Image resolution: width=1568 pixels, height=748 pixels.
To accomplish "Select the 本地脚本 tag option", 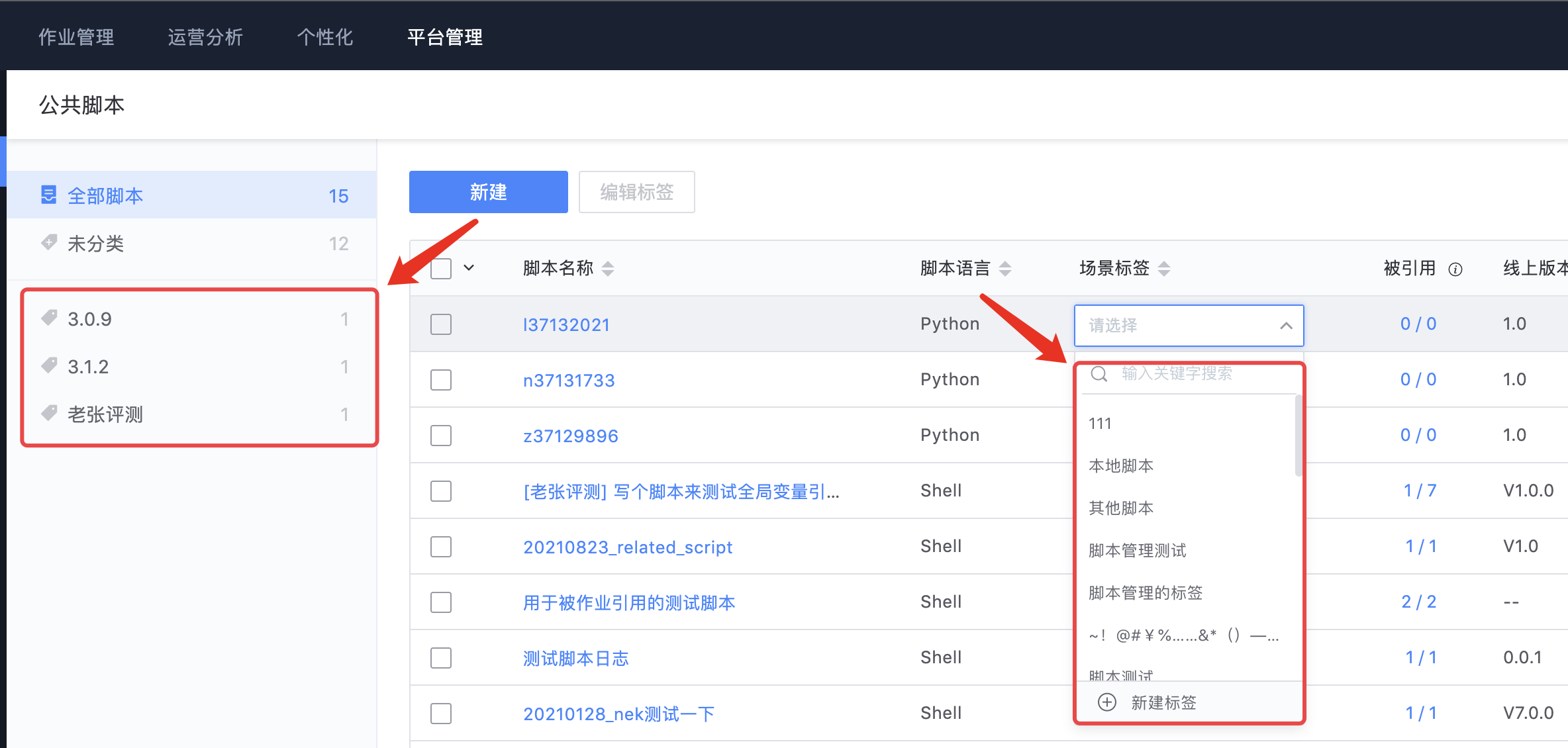I will (x=1120, y=465).
